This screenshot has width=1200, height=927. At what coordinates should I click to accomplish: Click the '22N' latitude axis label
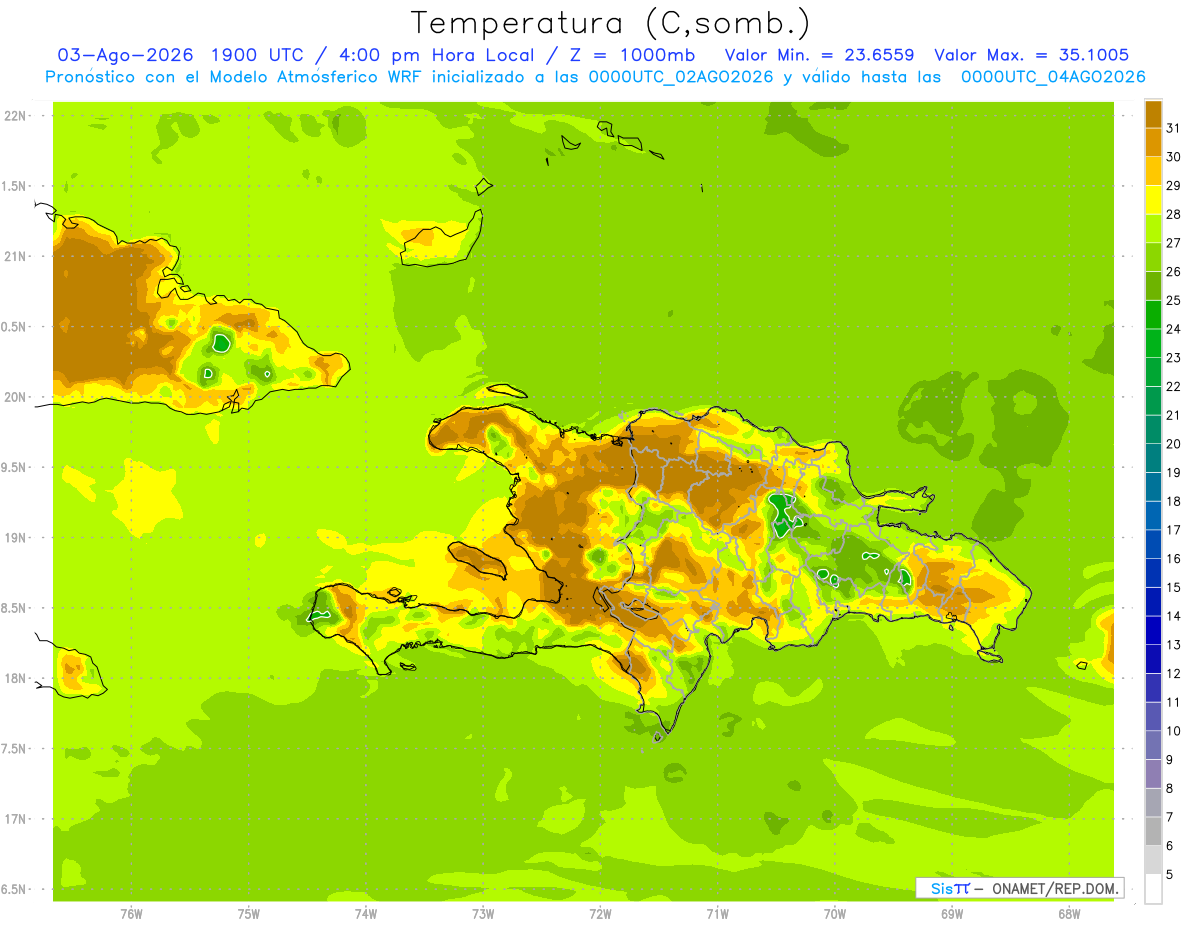click(x=15, y=116)
